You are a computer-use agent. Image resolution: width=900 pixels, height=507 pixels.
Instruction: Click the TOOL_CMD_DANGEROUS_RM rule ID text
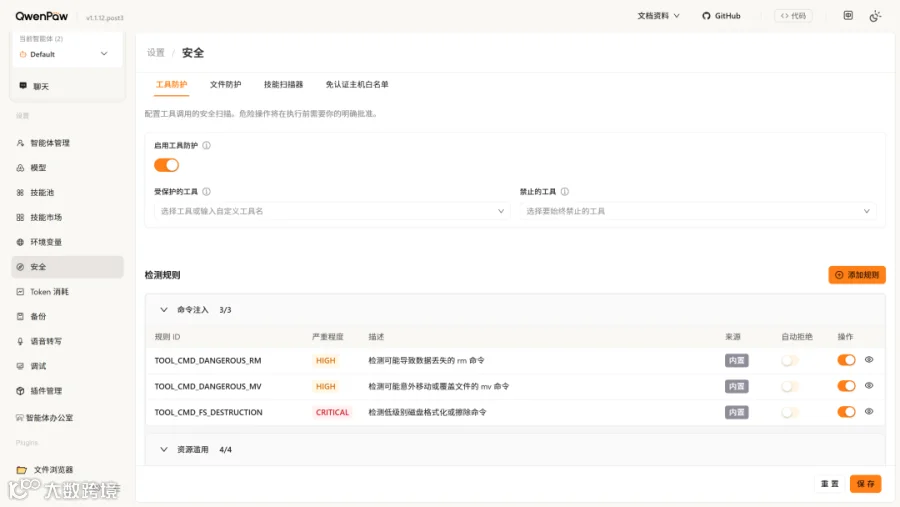tap(208, 361)
